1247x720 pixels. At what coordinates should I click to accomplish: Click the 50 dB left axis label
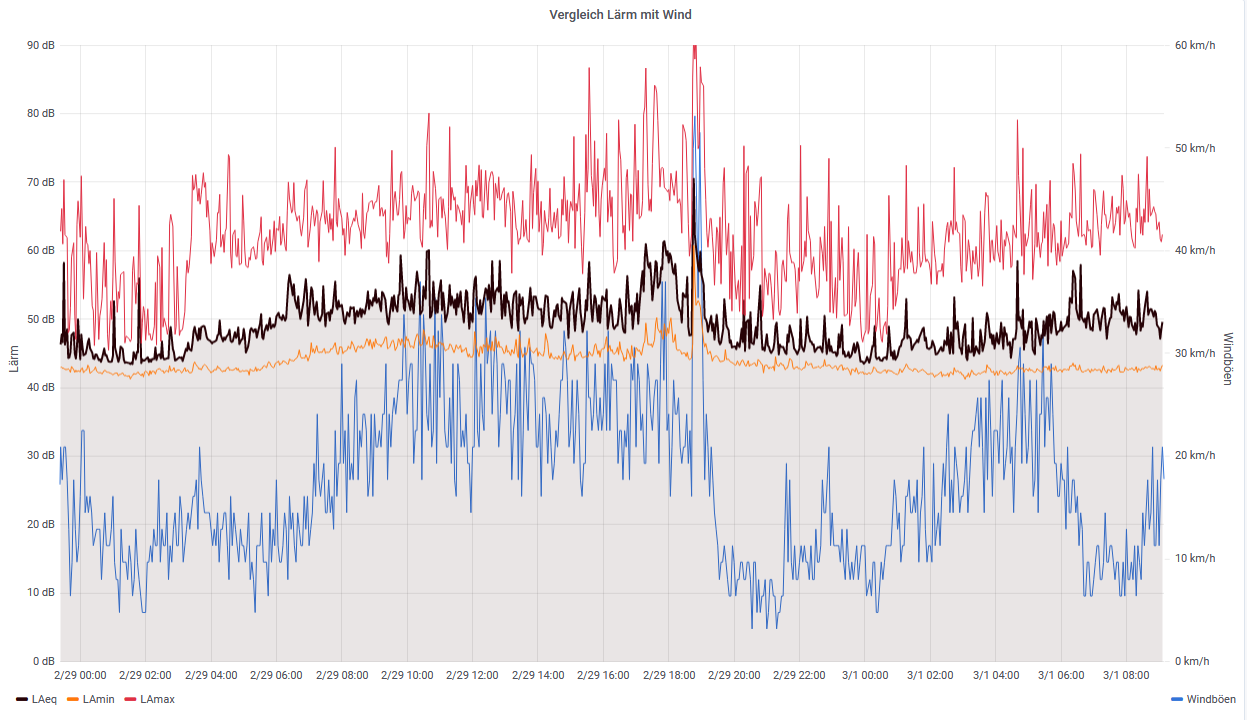coord(41,319)
